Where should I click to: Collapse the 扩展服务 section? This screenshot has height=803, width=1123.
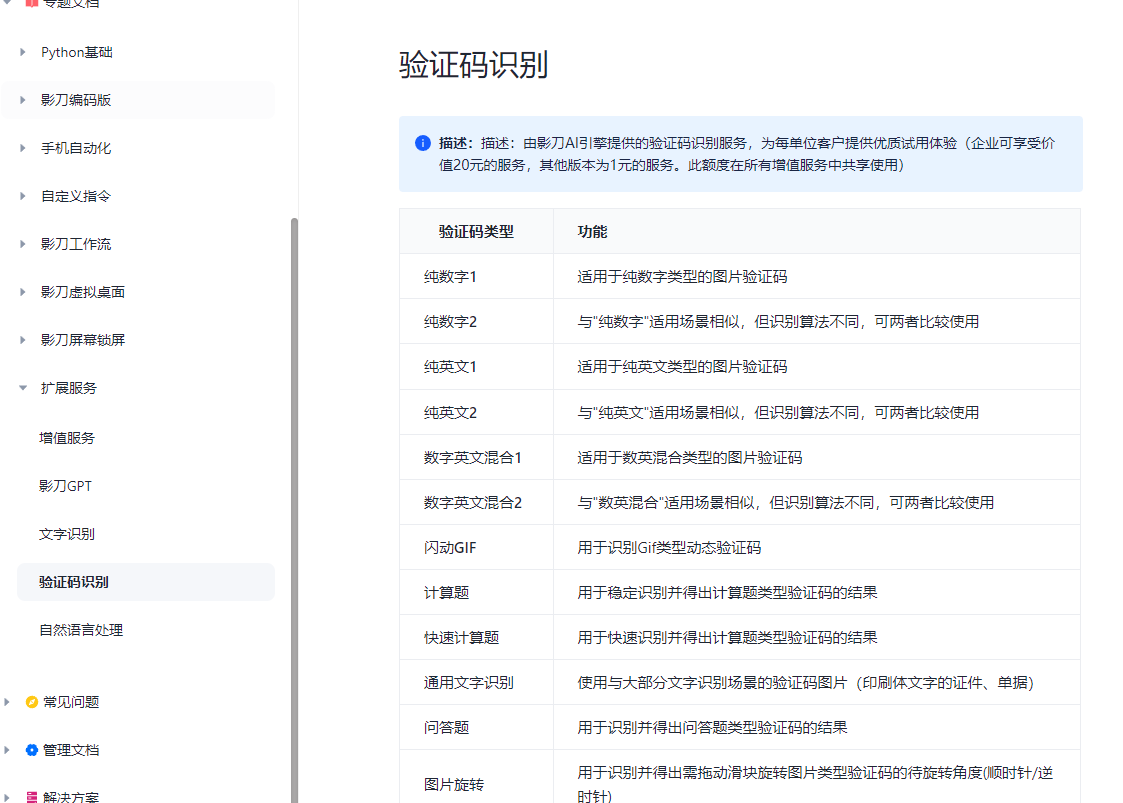23,388
